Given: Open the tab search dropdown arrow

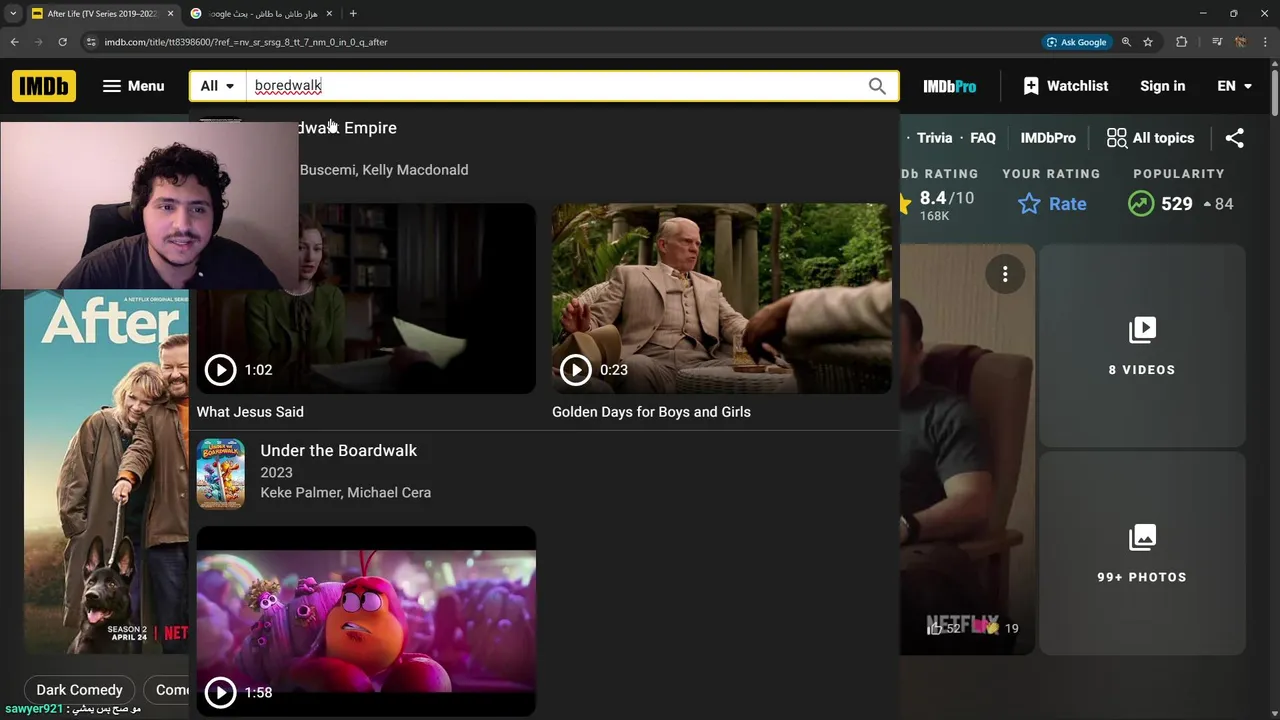Looking at the screenshot, I should click(x=13, y=14).
